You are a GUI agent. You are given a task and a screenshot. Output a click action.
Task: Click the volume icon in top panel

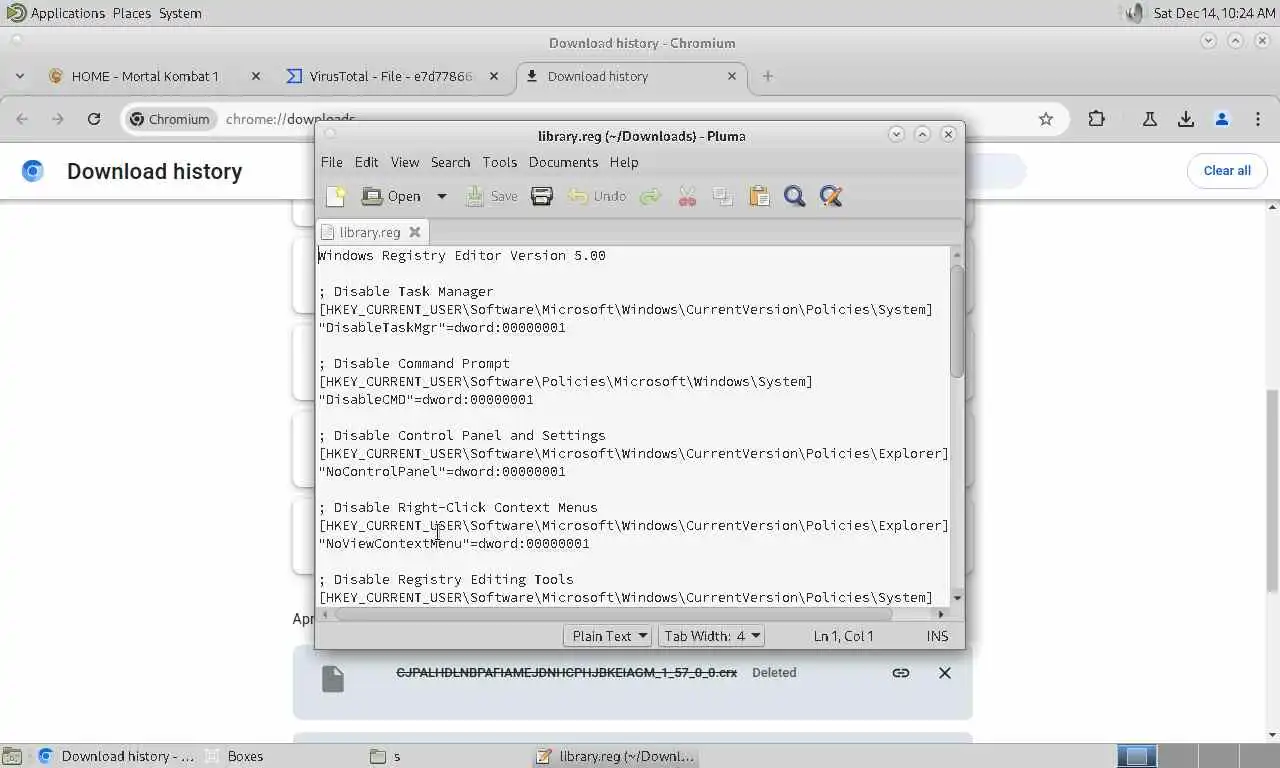pyautogui.click(x=1133, y=13)
